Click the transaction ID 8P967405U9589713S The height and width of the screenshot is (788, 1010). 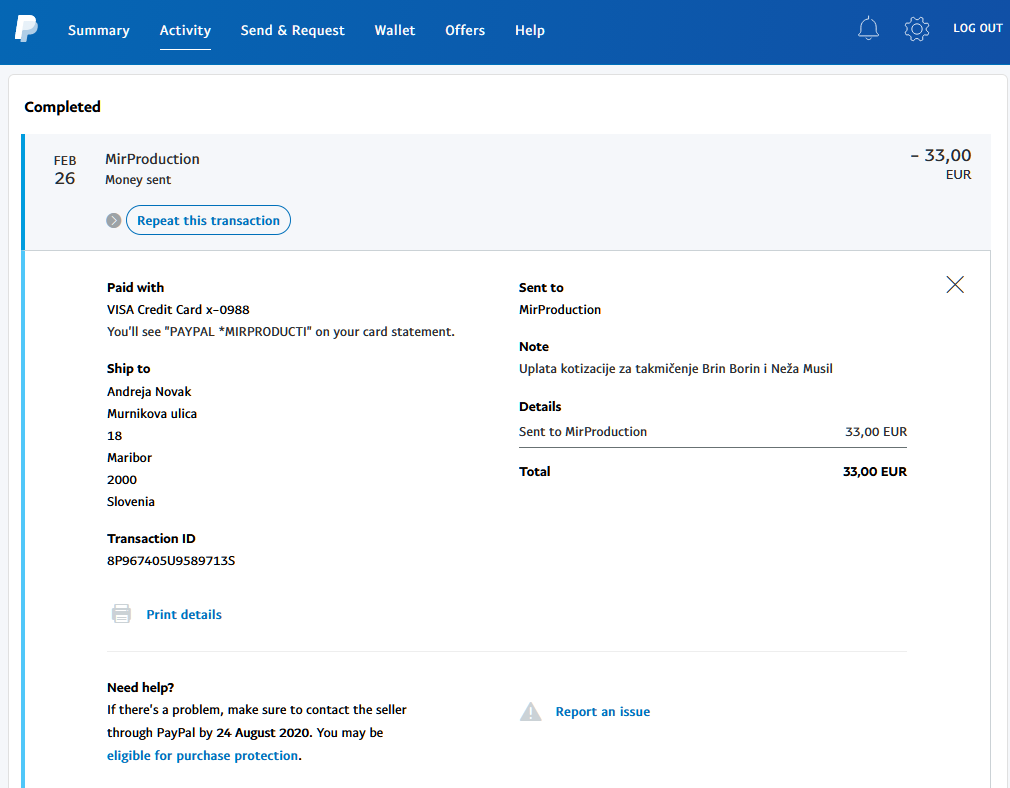pyautogui.click(x=171, y=561)
